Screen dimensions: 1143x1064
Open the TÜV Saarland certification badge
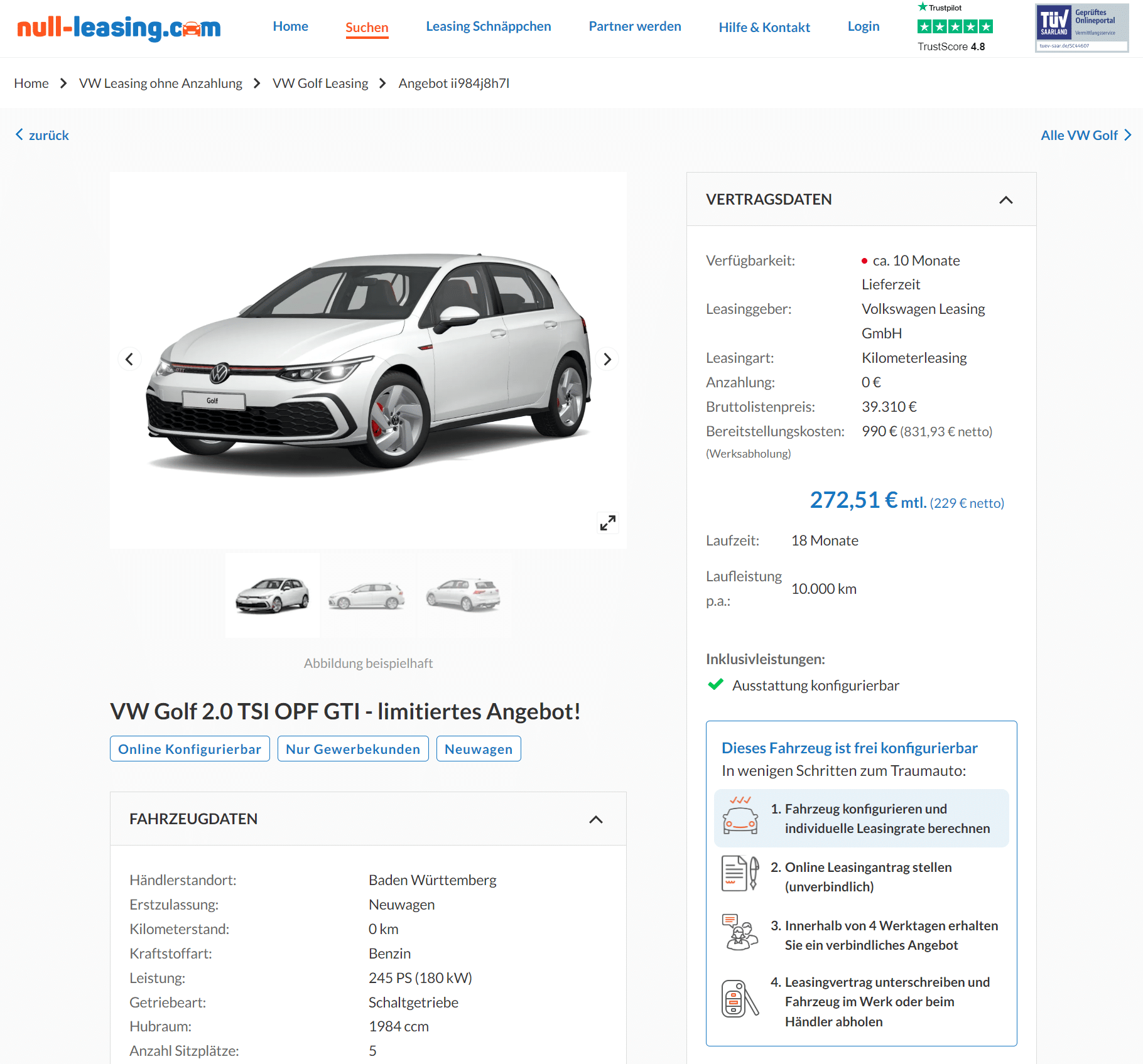pyautogui.click(x=1081, y=28)
